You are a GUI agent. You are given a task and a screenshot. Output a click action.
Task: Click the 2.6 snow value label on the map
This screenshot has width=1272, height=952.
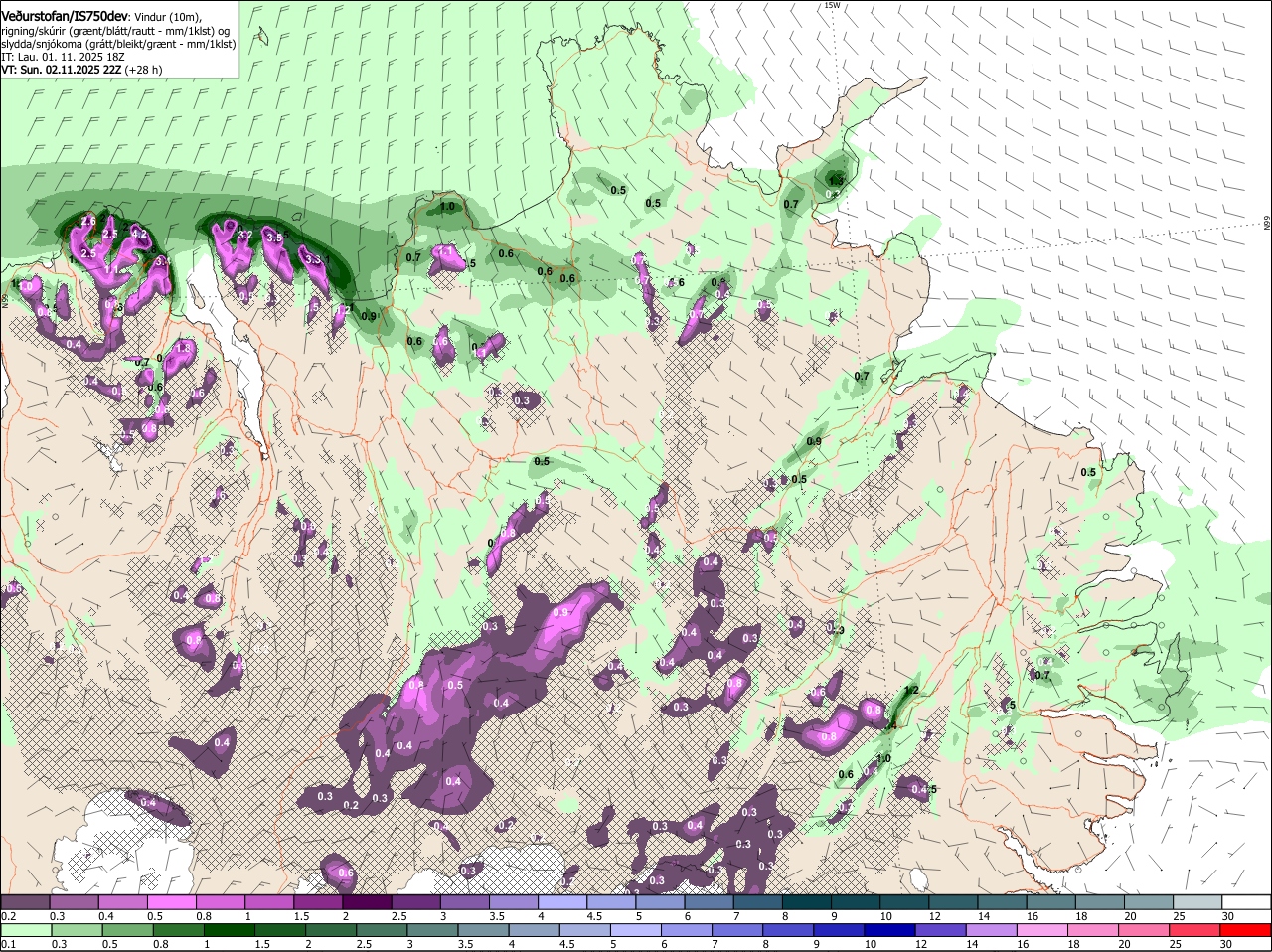pyautogui.click(x=88, y=221)
